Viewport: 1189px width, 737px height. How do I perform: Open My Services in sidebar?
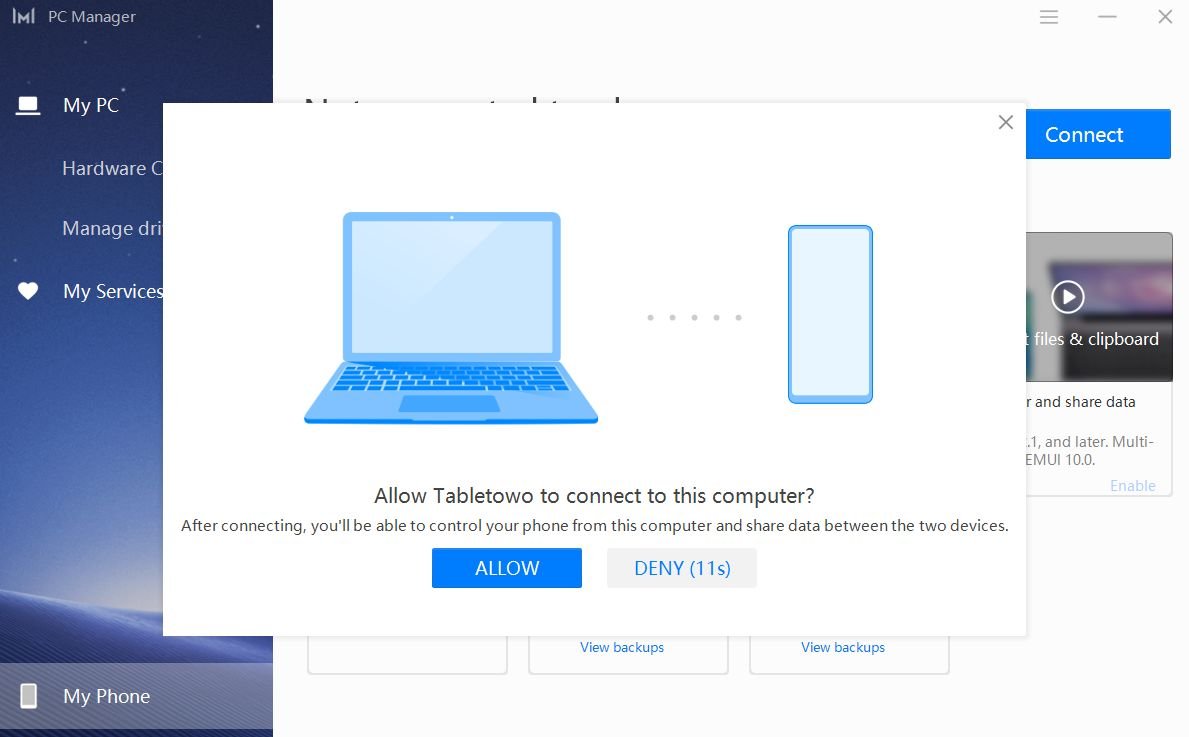tap(113, 291)
